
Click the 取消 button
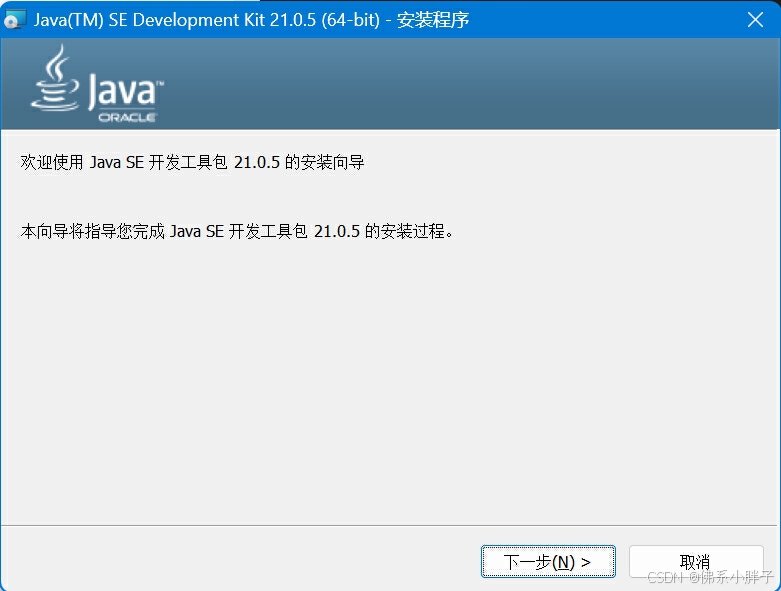(x=696, y=562)
